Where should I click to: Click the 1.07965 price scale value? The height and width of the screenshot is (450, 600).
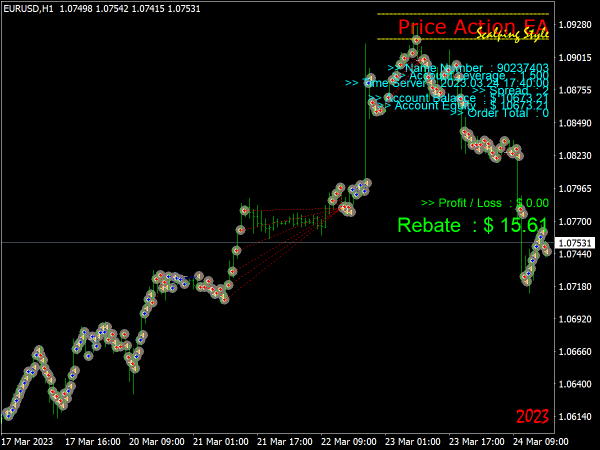coord(575,189)
